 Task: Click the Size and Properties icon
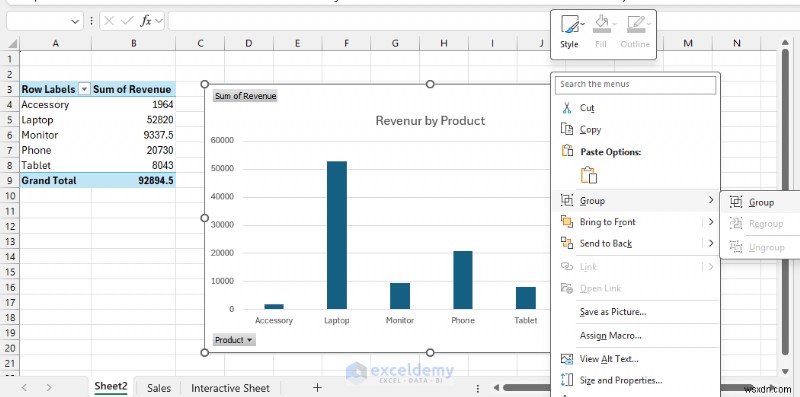pos(567,380)
